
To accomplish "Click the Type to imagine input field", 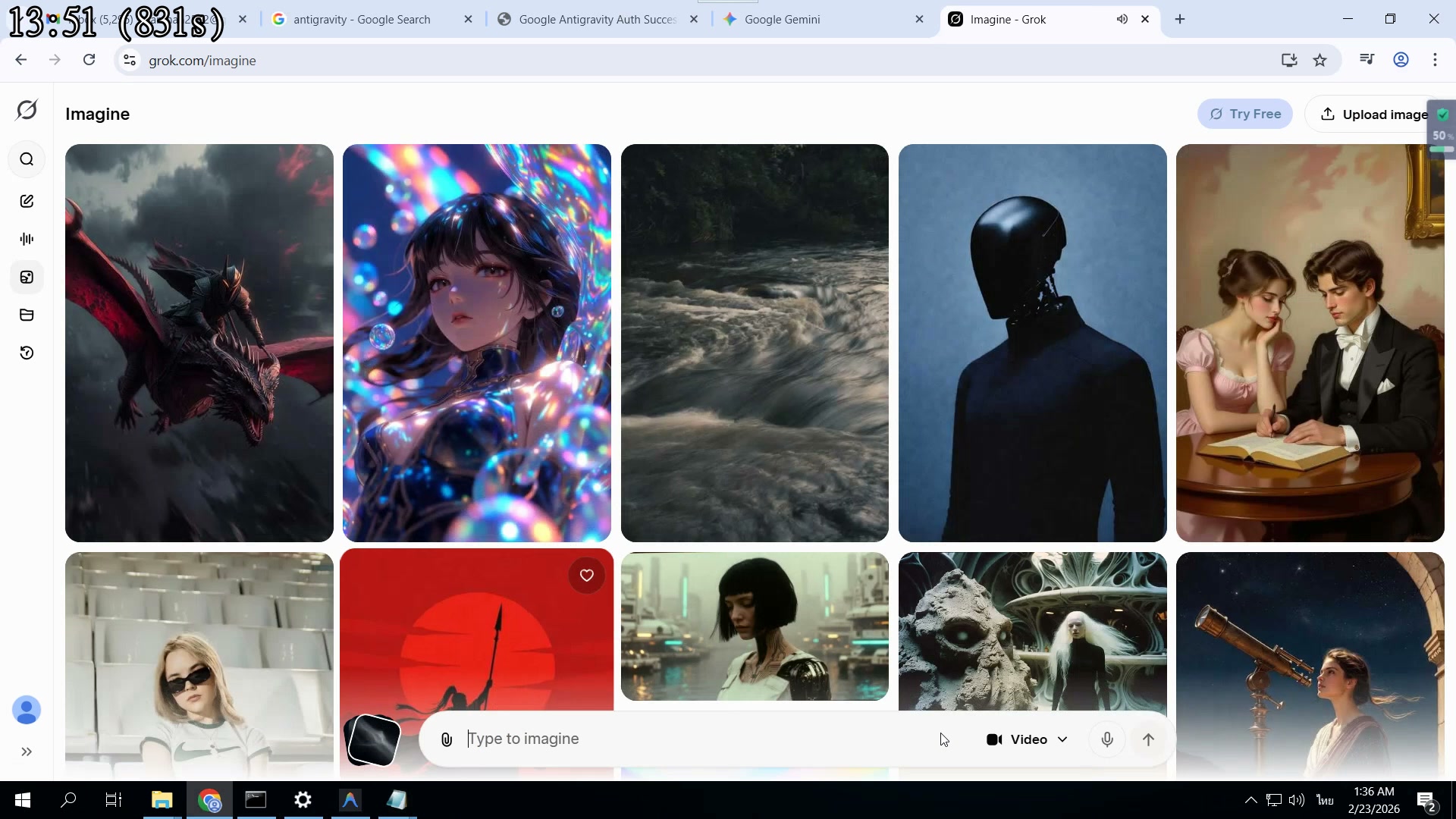I will point(682,739).
